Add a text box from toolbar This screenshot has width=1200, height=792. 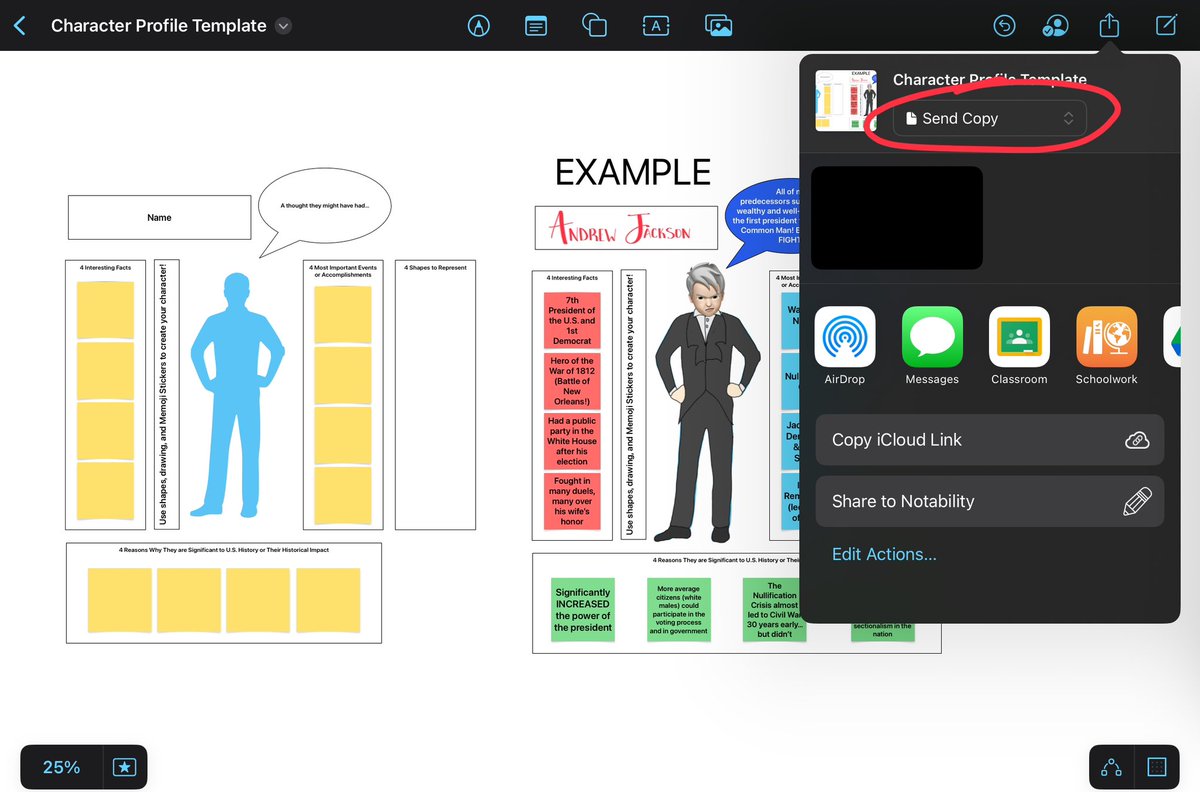(x=655, y=26)
